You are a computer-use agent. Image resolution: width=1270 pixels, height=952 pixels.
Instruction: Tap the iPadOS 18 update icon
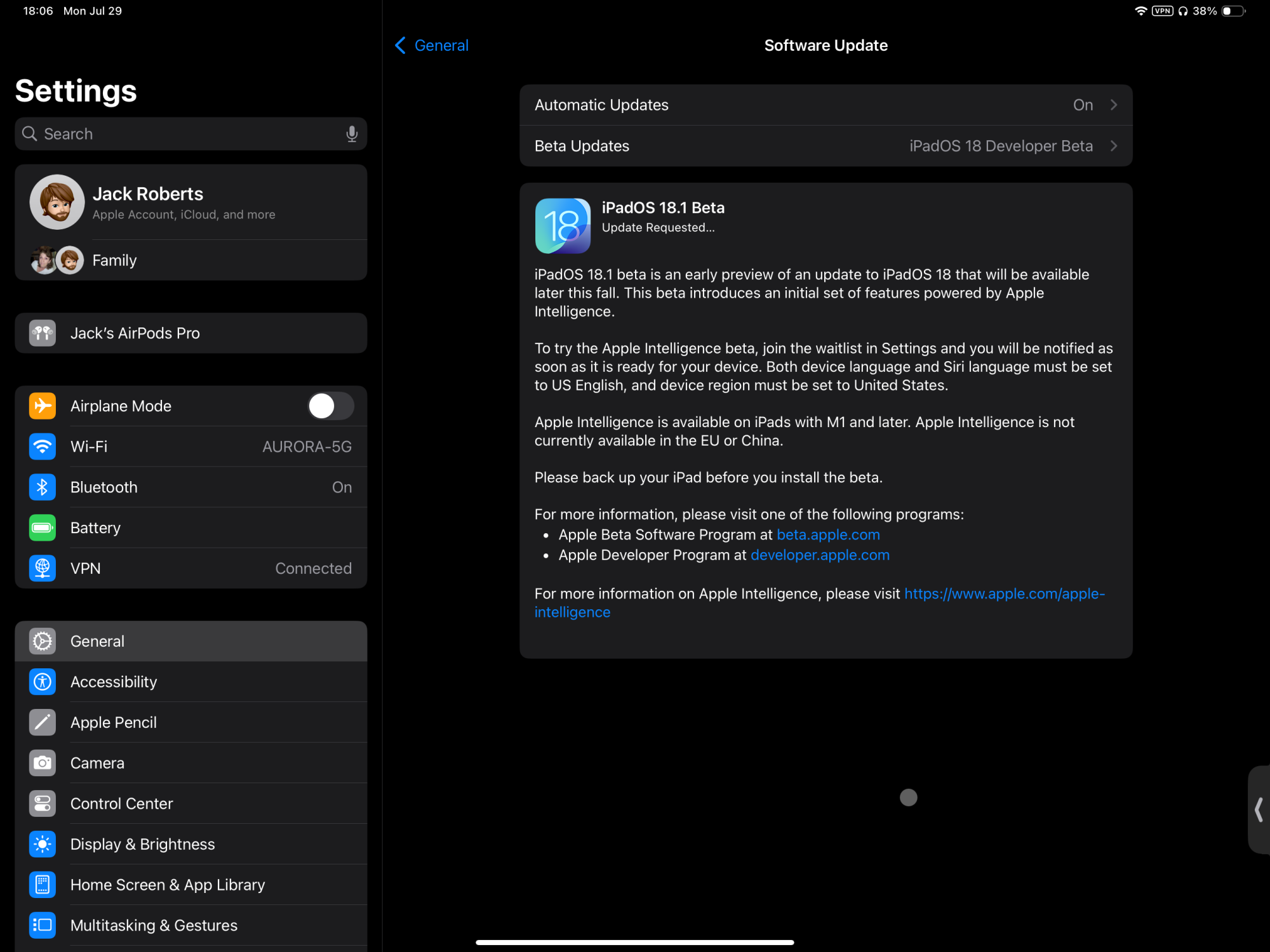(x=563, y=226)
